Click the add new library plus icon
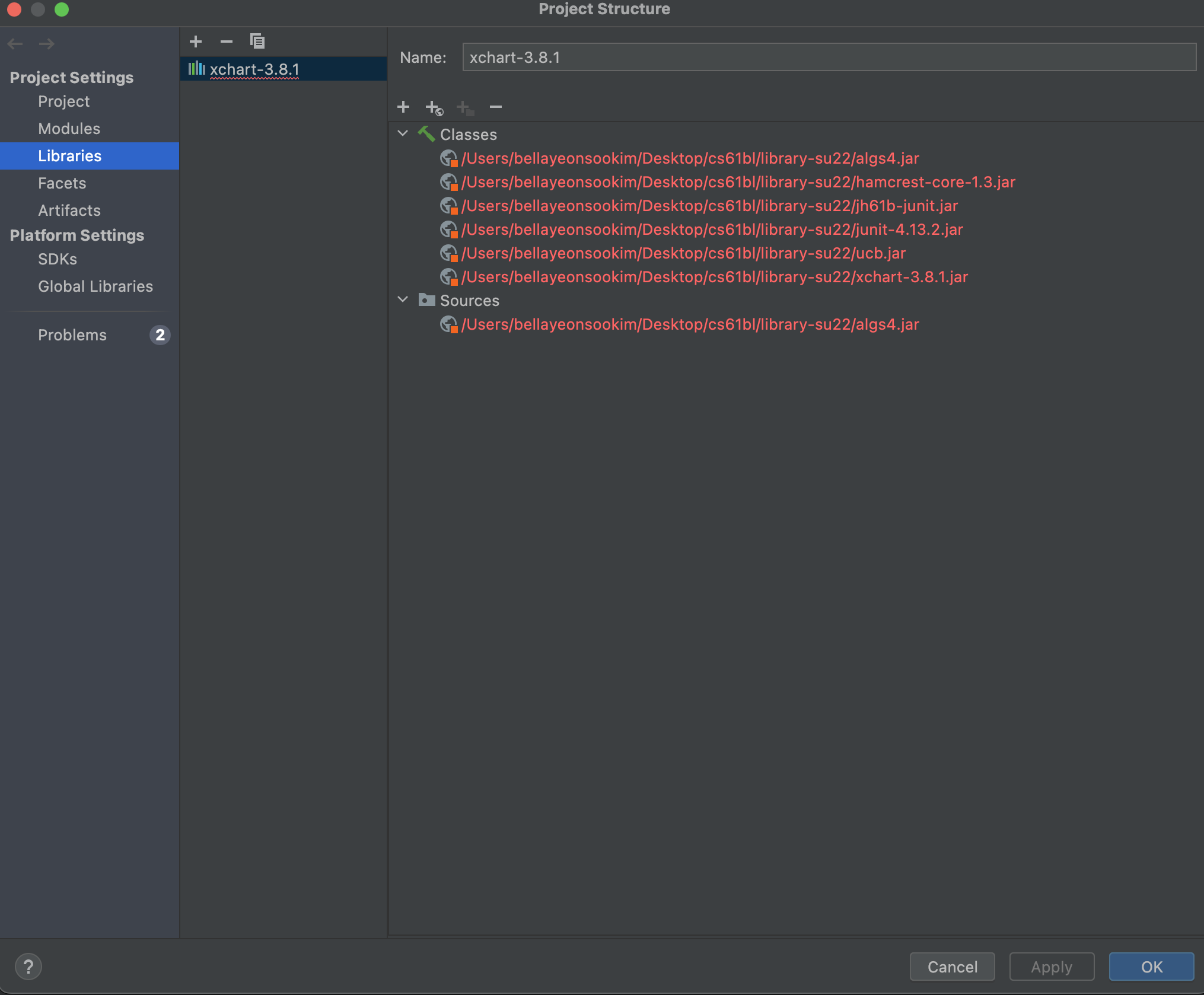Viewport: 1204px width, 995px height. tap(196, 42)
